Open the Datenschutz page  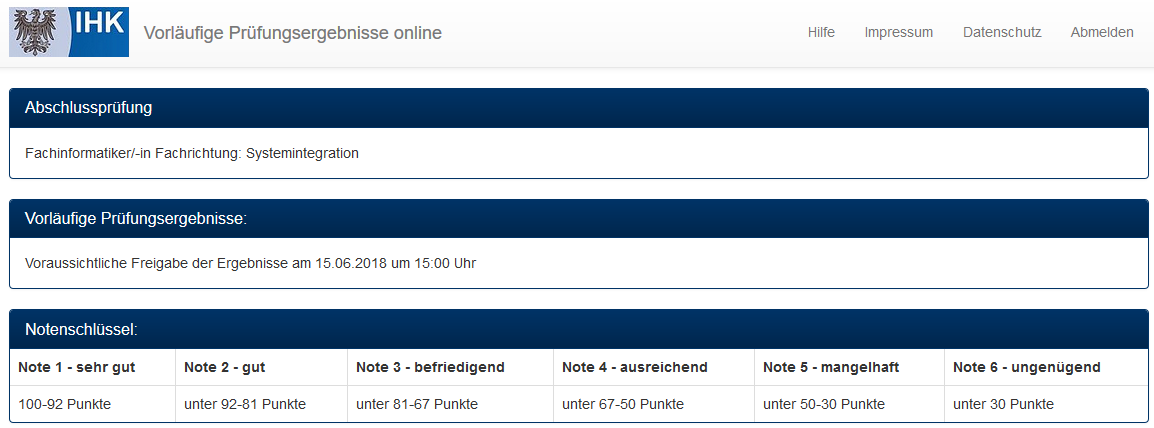tap(1001, 32)
